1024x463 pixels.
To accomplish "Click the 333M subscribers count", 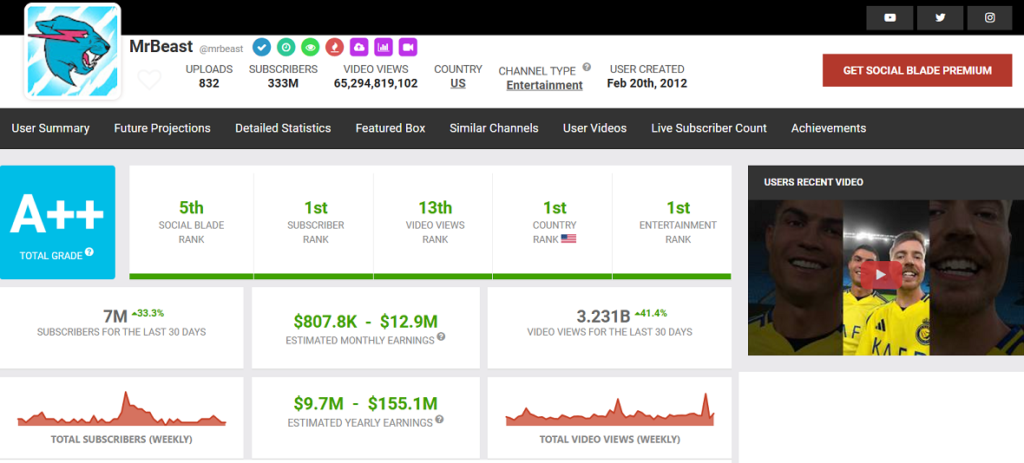I will [x=283, y=84].
